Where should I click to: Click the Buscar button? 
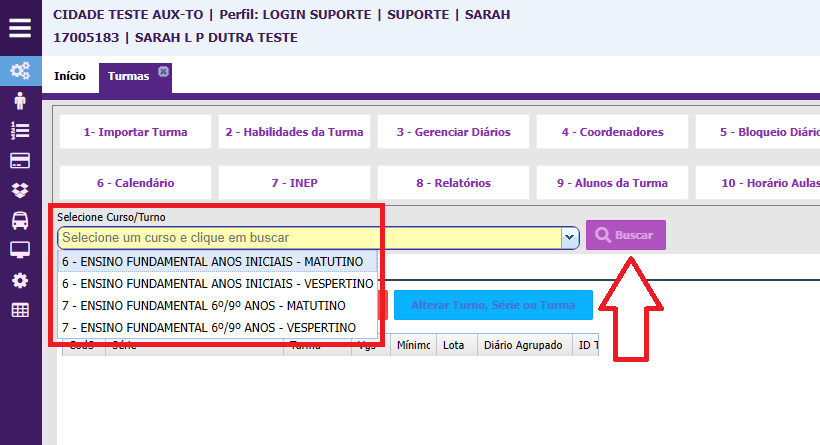coord(625,235)
